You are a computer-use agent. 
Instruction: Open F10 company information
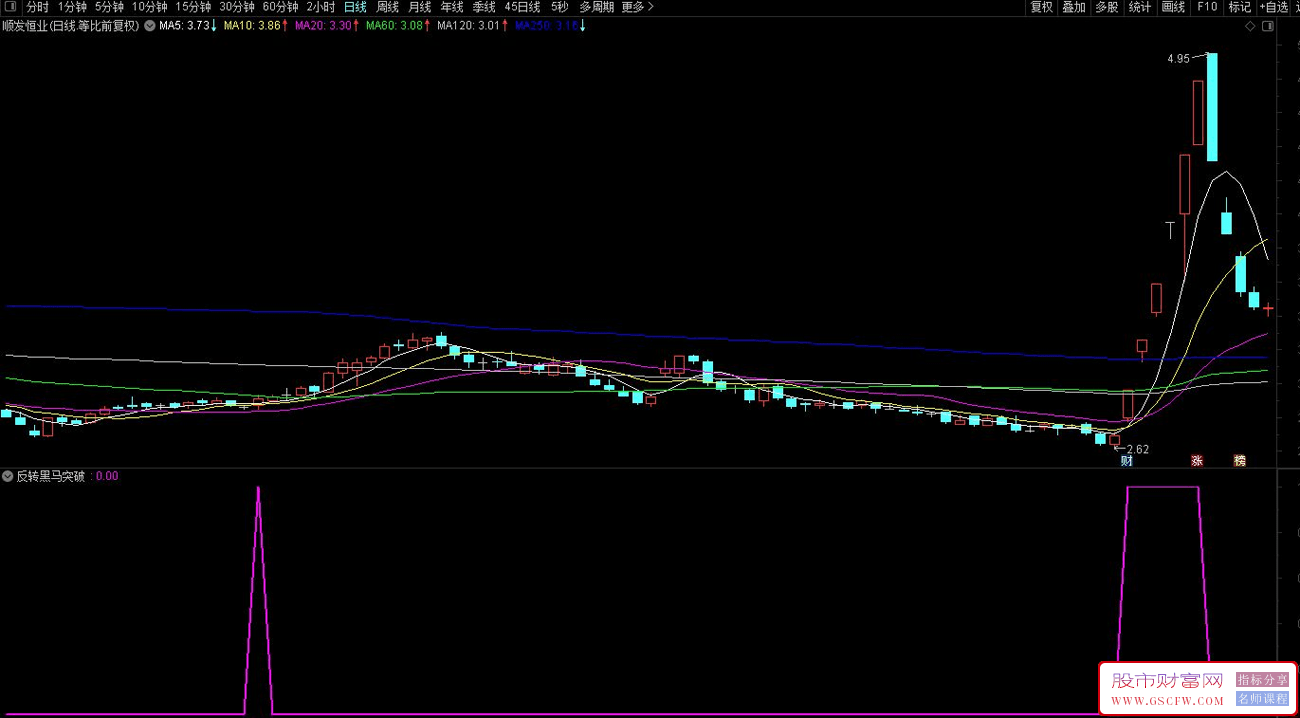1207,7
